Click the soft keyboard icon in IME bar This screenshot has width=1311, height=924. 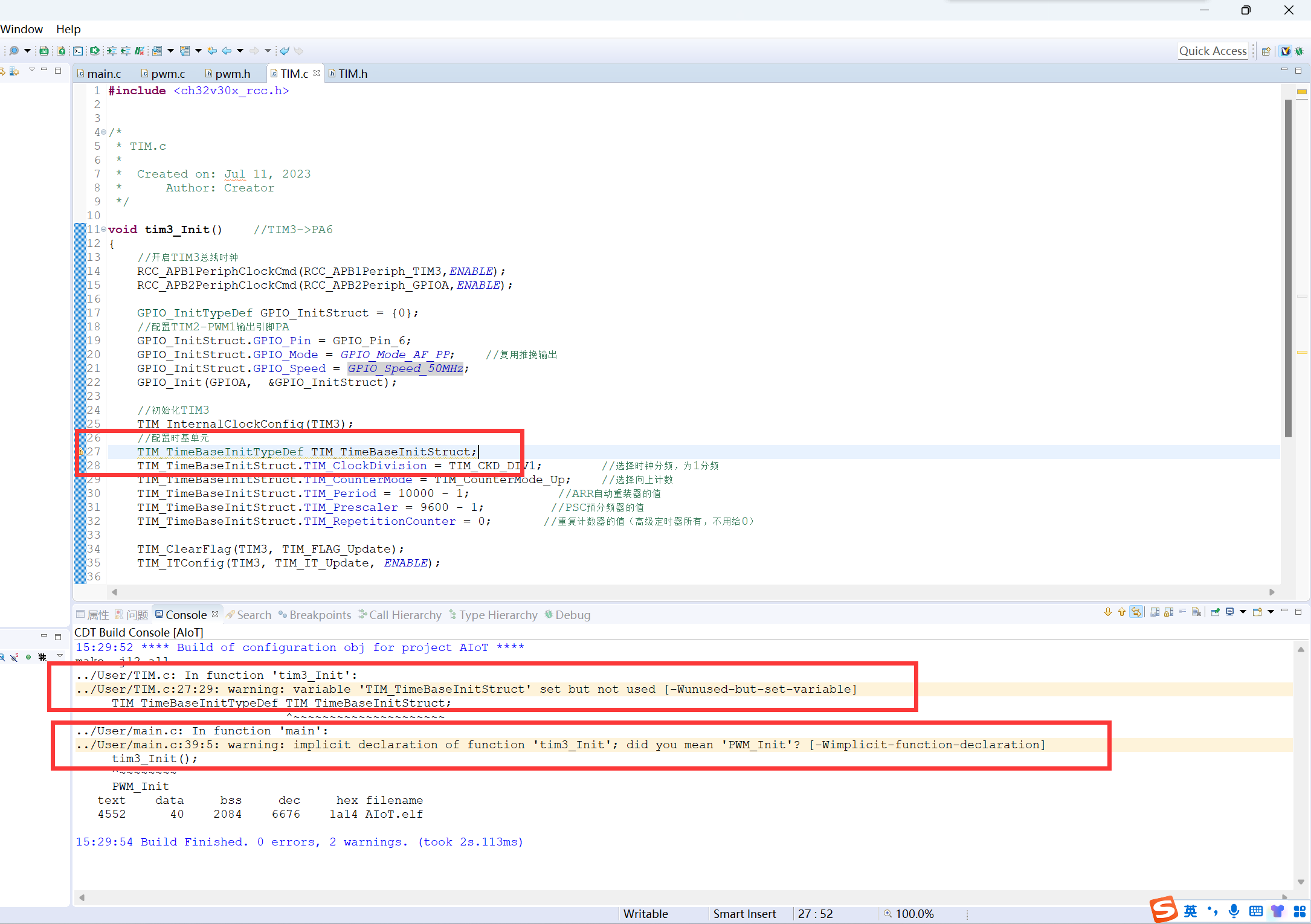(1255, 911)
